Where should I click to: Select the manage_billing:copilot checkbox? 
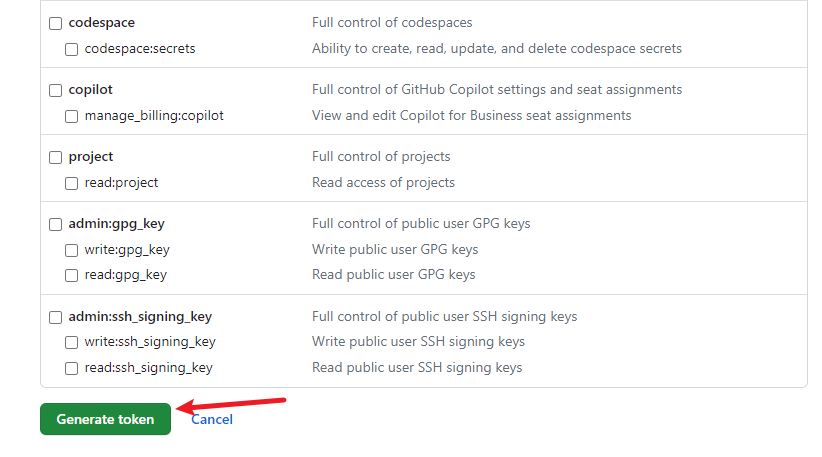[71, 116]
